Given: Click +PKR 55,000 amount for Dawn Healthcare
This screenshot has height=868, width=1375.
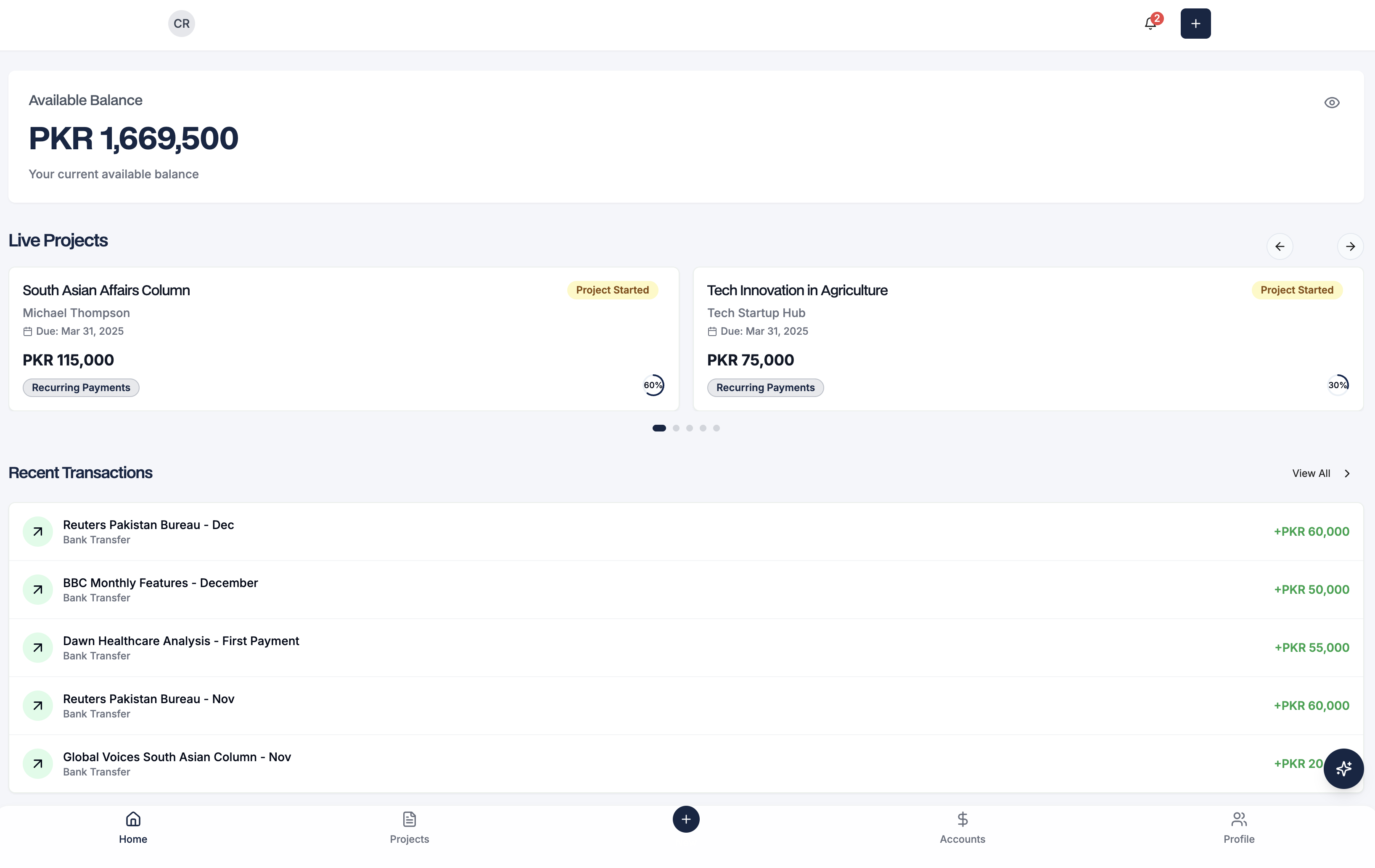Looking at the screenshot, I should click(1312, 648).
